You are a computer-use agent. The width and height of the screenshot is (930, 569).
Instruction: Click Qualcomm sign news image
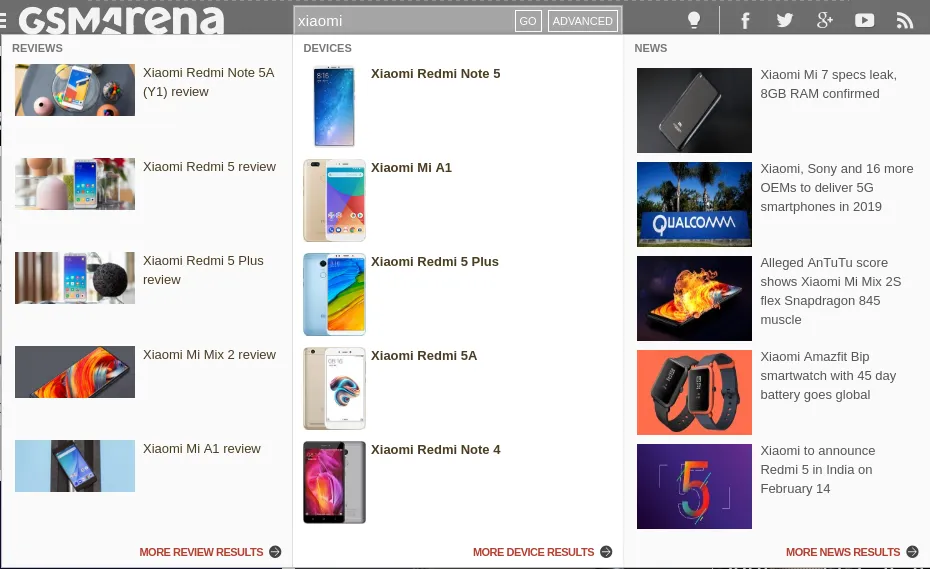point(695,204)
